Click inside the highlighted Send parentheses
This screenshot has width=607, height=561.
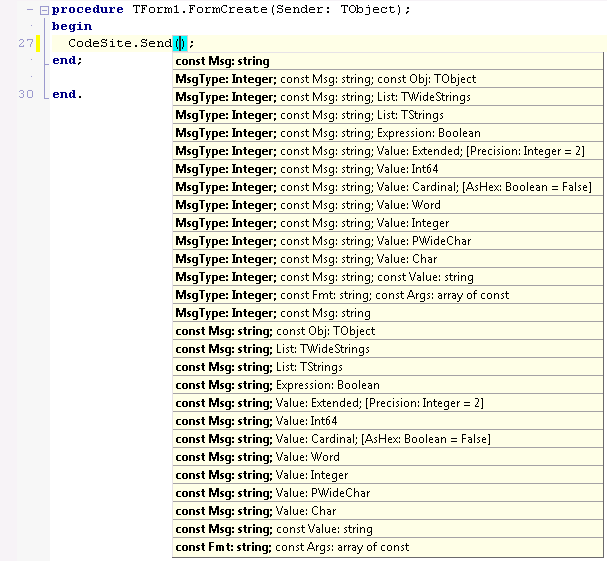[180, 43]
